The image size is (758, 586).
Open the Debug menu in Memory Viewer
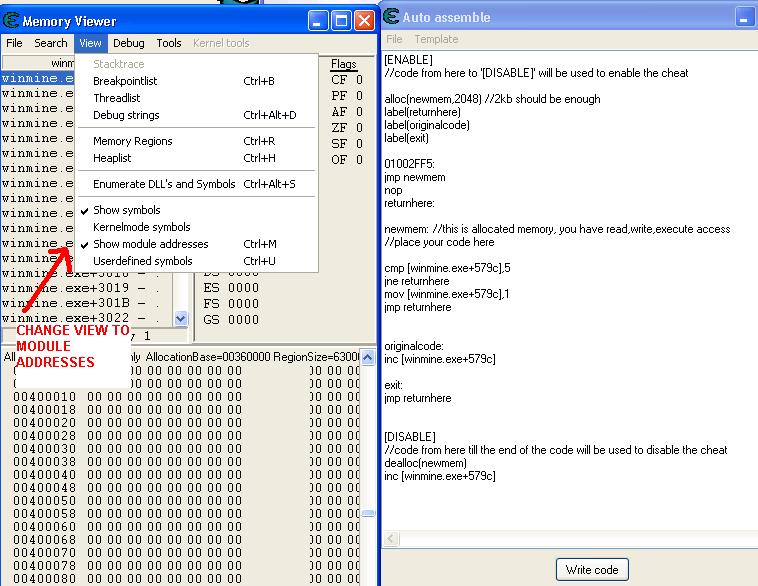coord(129,43)
